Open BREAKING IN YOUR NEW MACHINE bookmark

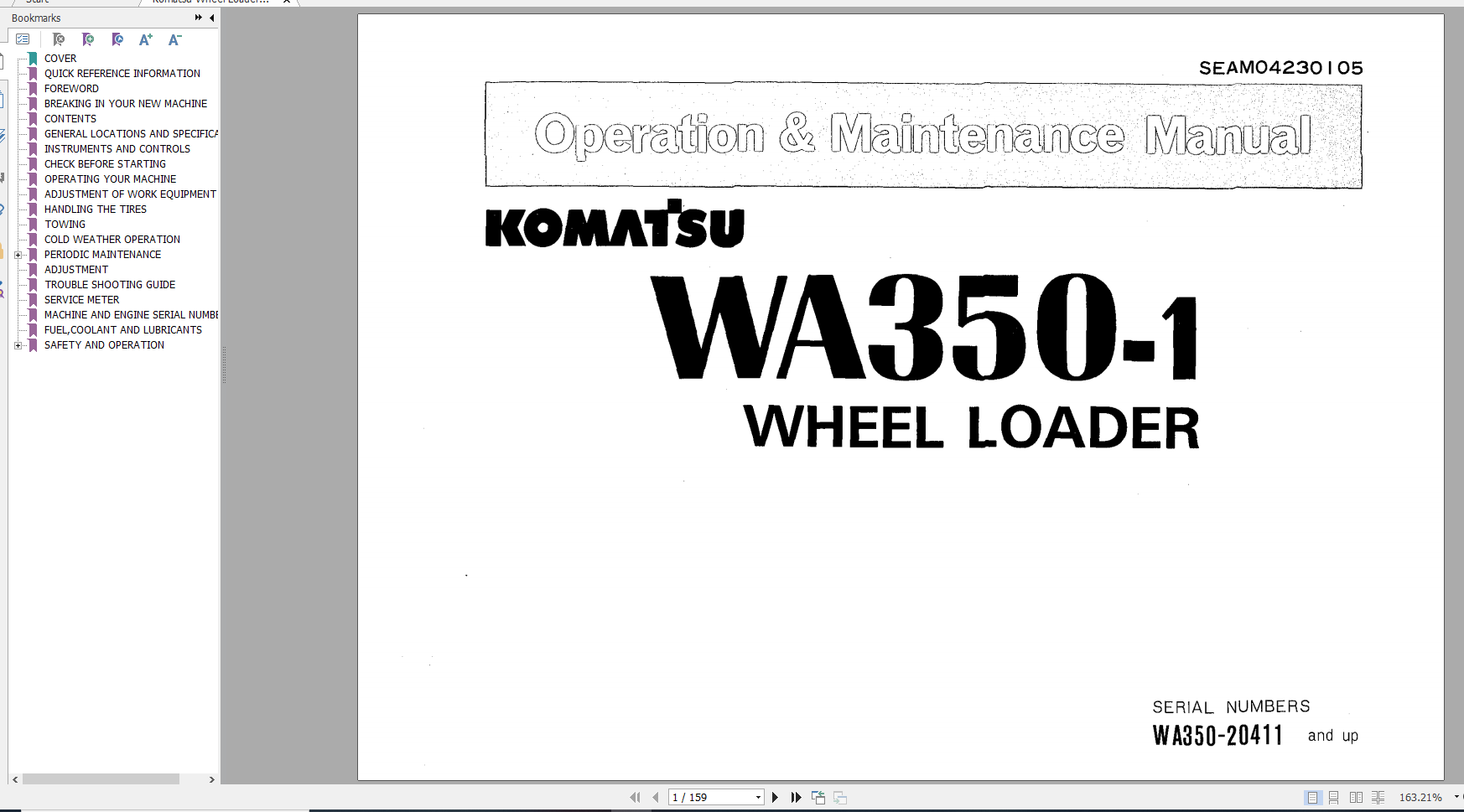pos(126,104)
